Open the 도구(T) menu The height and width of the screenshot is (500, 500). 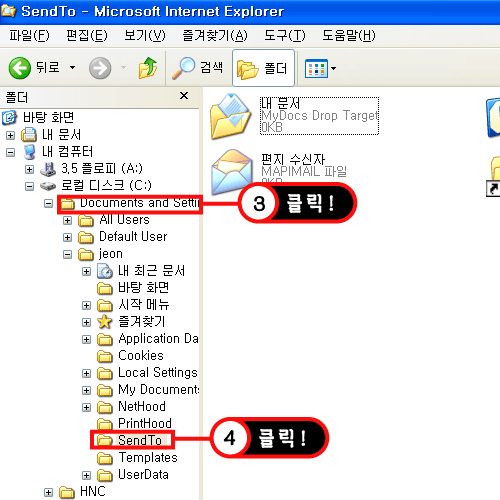[285, 35]
